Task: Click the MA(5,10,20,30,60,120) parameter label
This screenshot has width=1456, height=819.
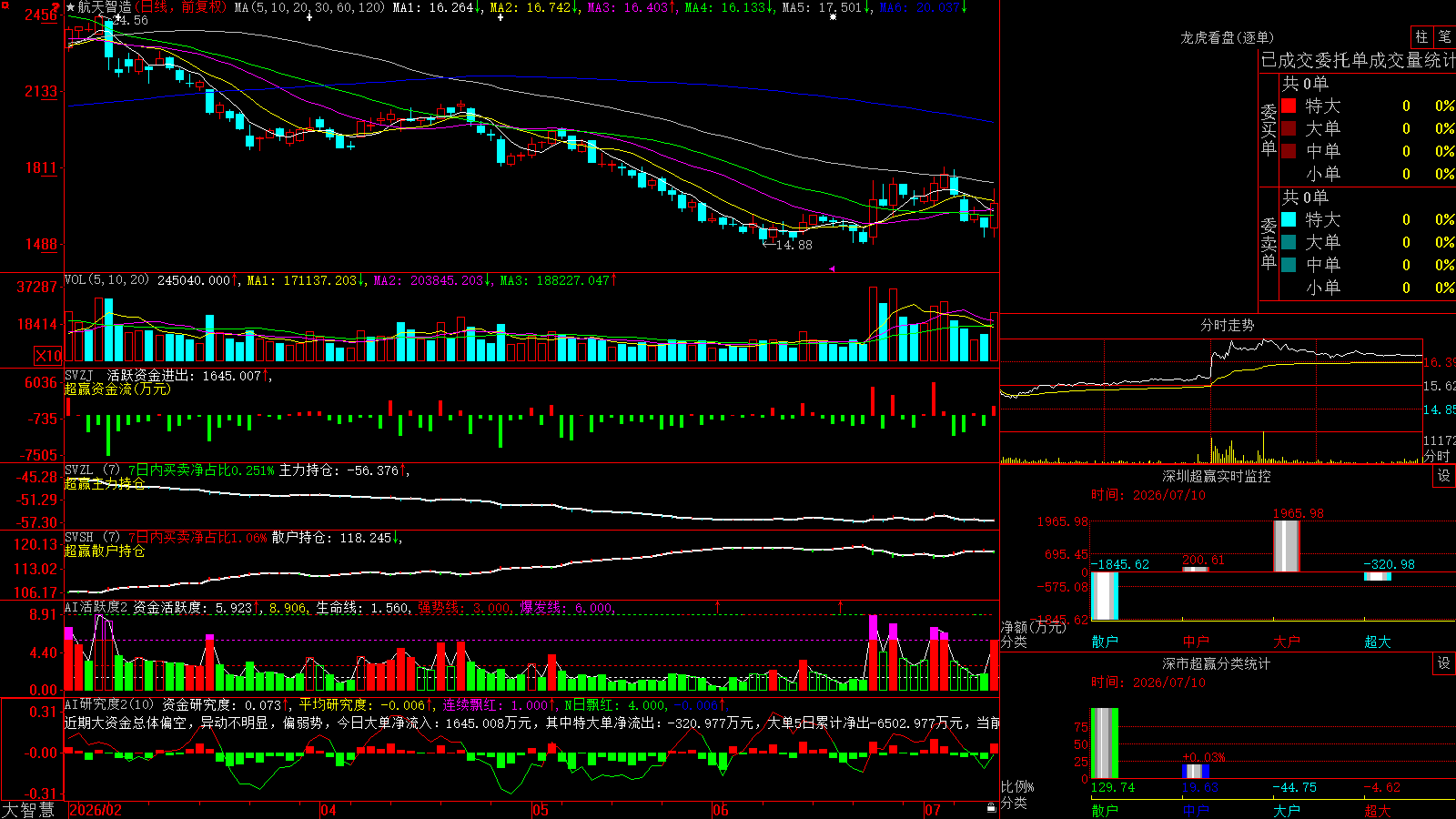Action: [x=309, y=7]
